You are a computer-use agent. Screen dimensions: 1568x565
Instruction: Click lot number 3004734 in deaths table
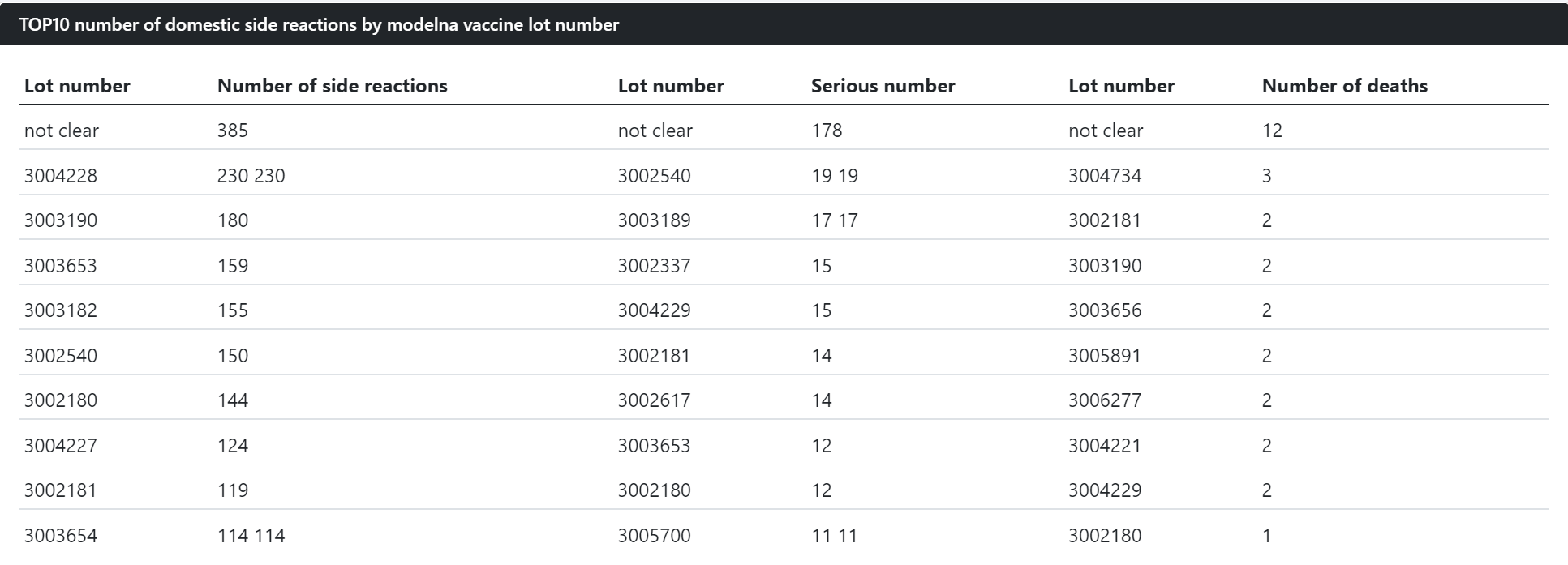1104,176
